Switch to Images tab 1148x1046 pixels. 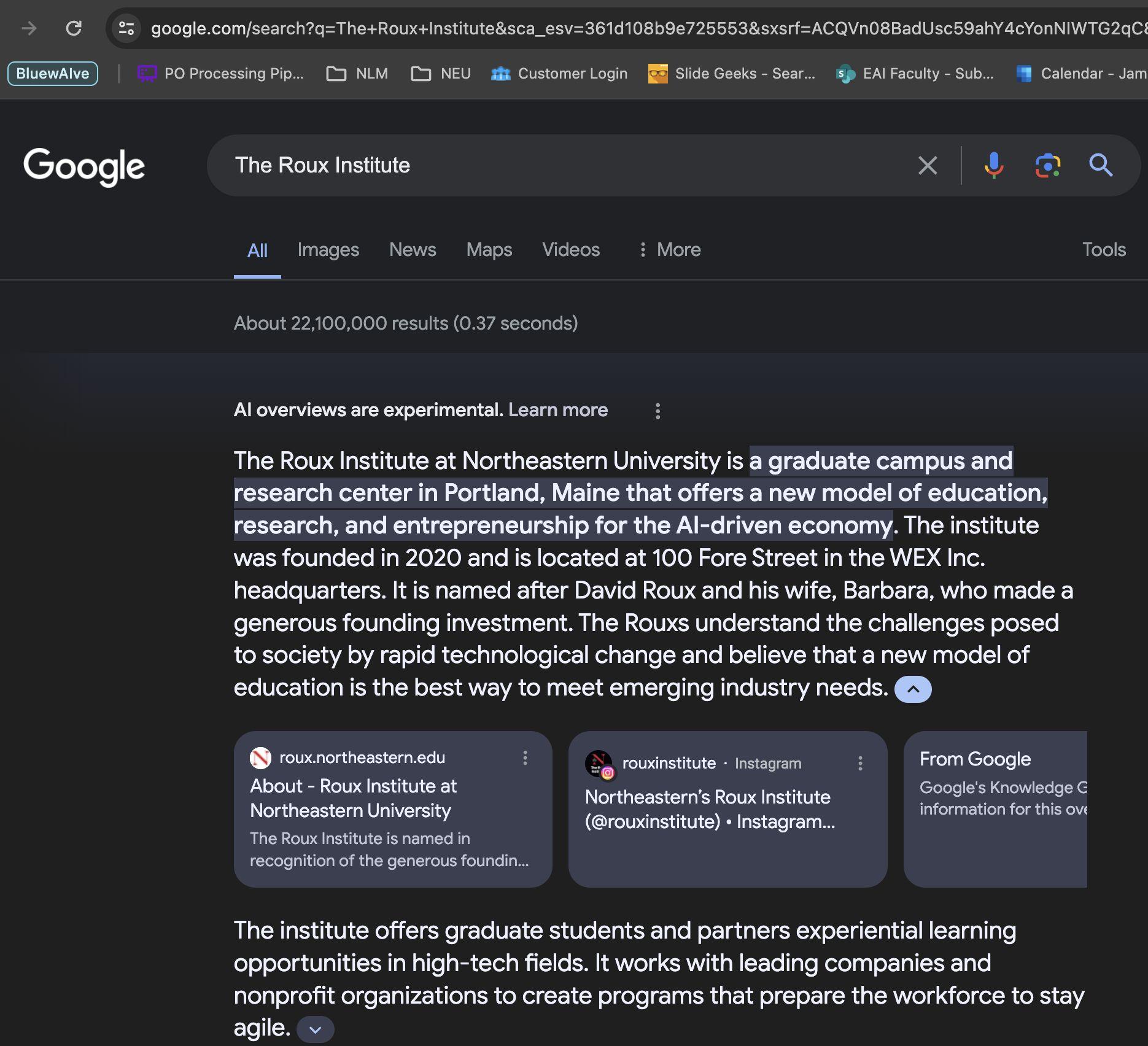click(328, 250)
